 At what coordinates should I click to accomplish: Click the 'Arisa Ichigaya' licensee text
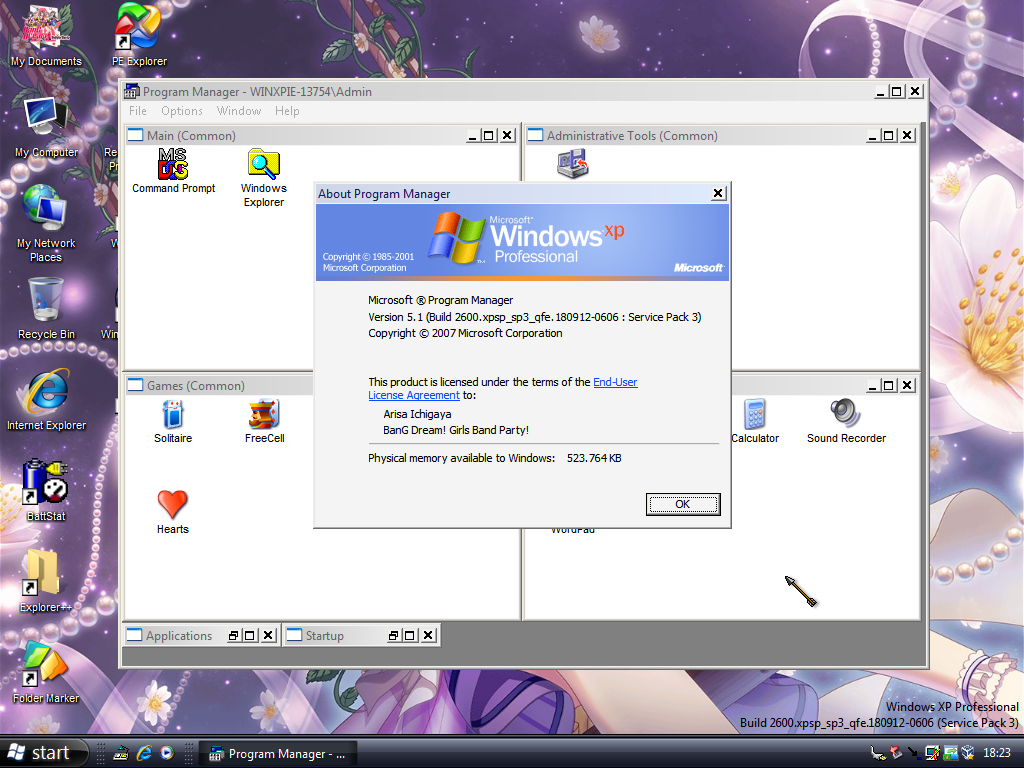pos(417,414)
